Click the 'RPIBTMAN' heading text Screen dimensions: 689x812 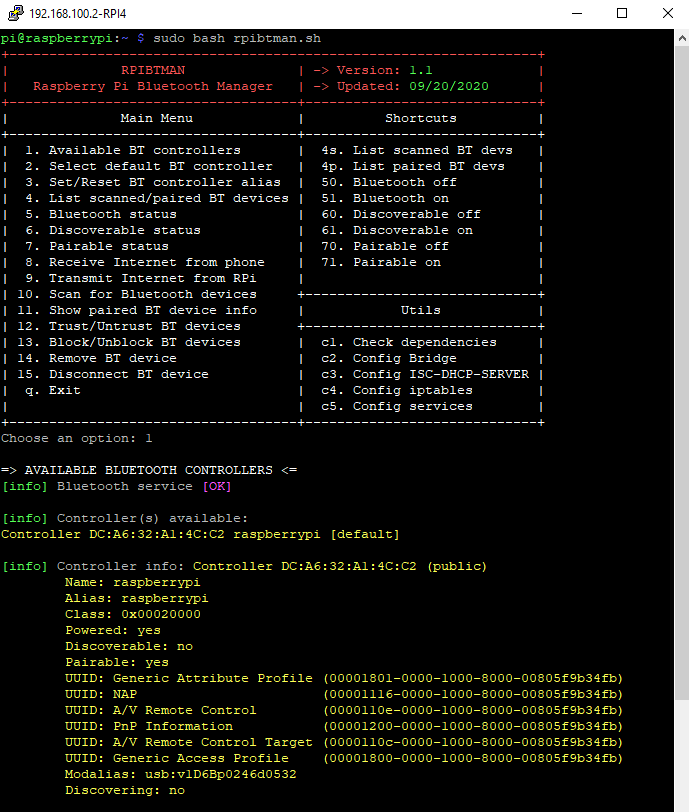point(153,70)
